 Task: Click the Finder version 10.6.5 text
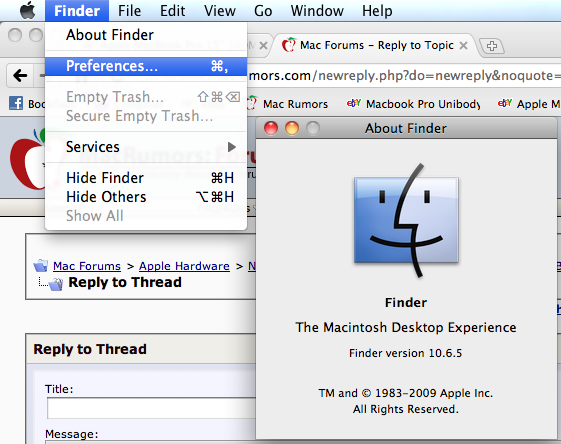[x=406, y=353]
